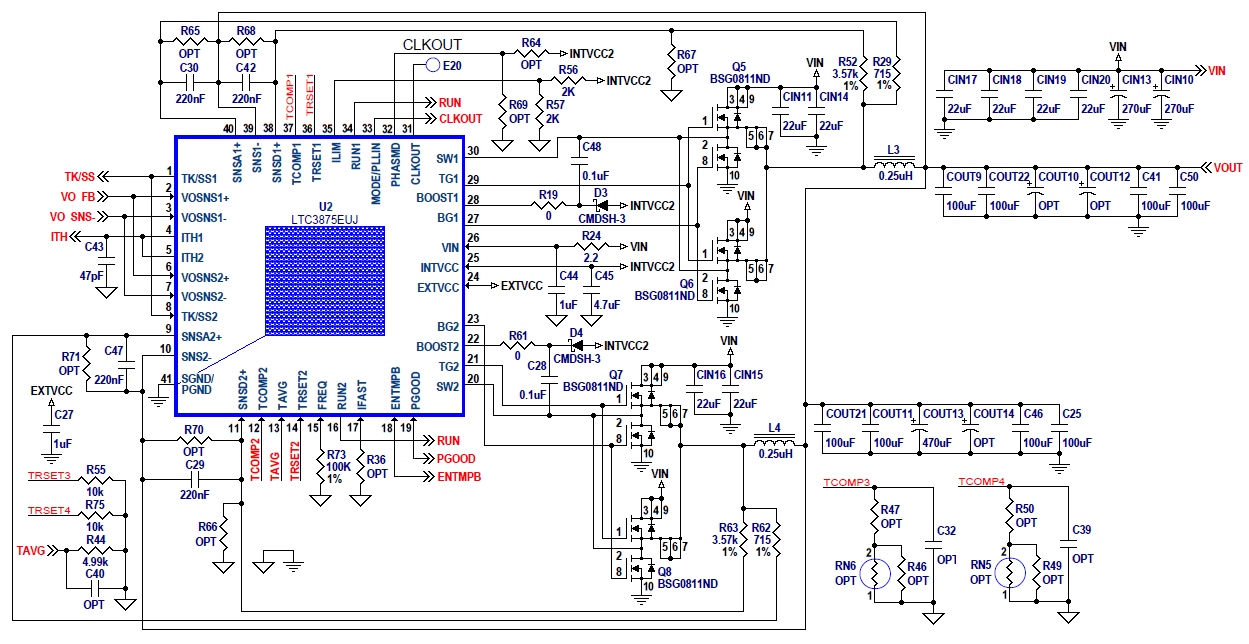Select the R24 2.2 ohm resistor

[x=592, y=246]
